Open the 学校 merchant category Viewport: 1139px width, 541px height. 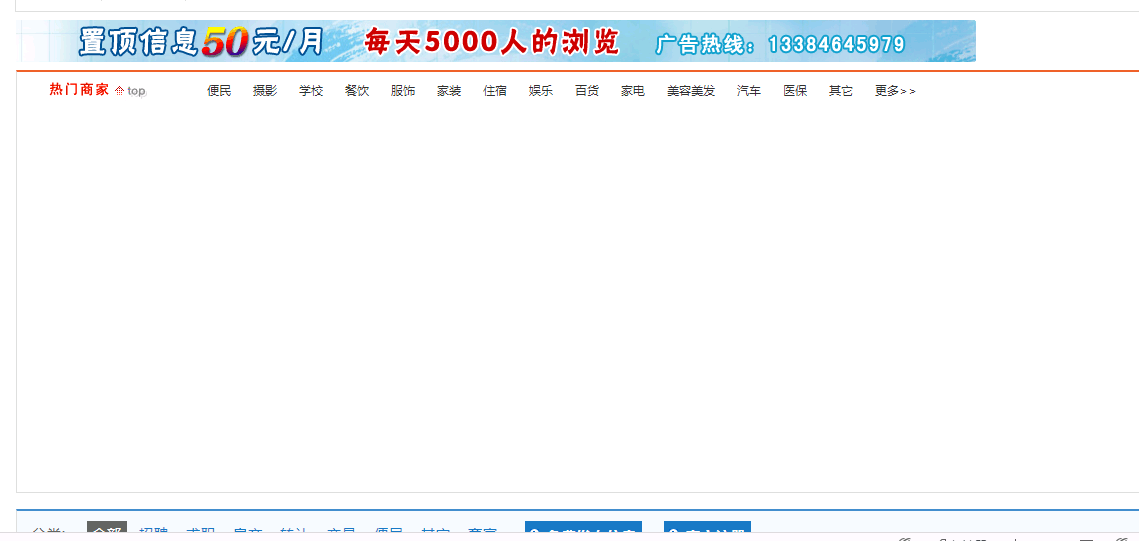point(311,91)
